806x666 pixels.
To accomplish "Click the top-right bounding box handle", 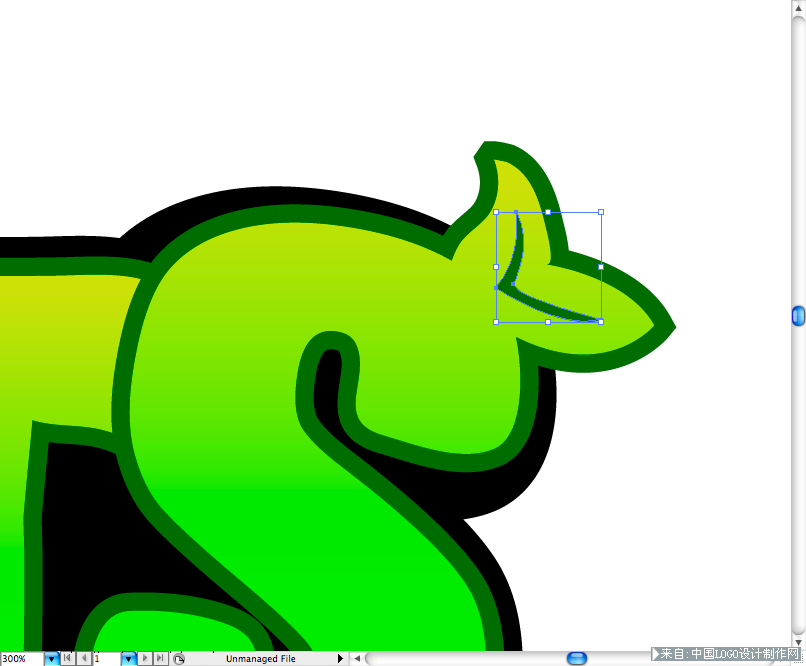I will tap(601, 212).
